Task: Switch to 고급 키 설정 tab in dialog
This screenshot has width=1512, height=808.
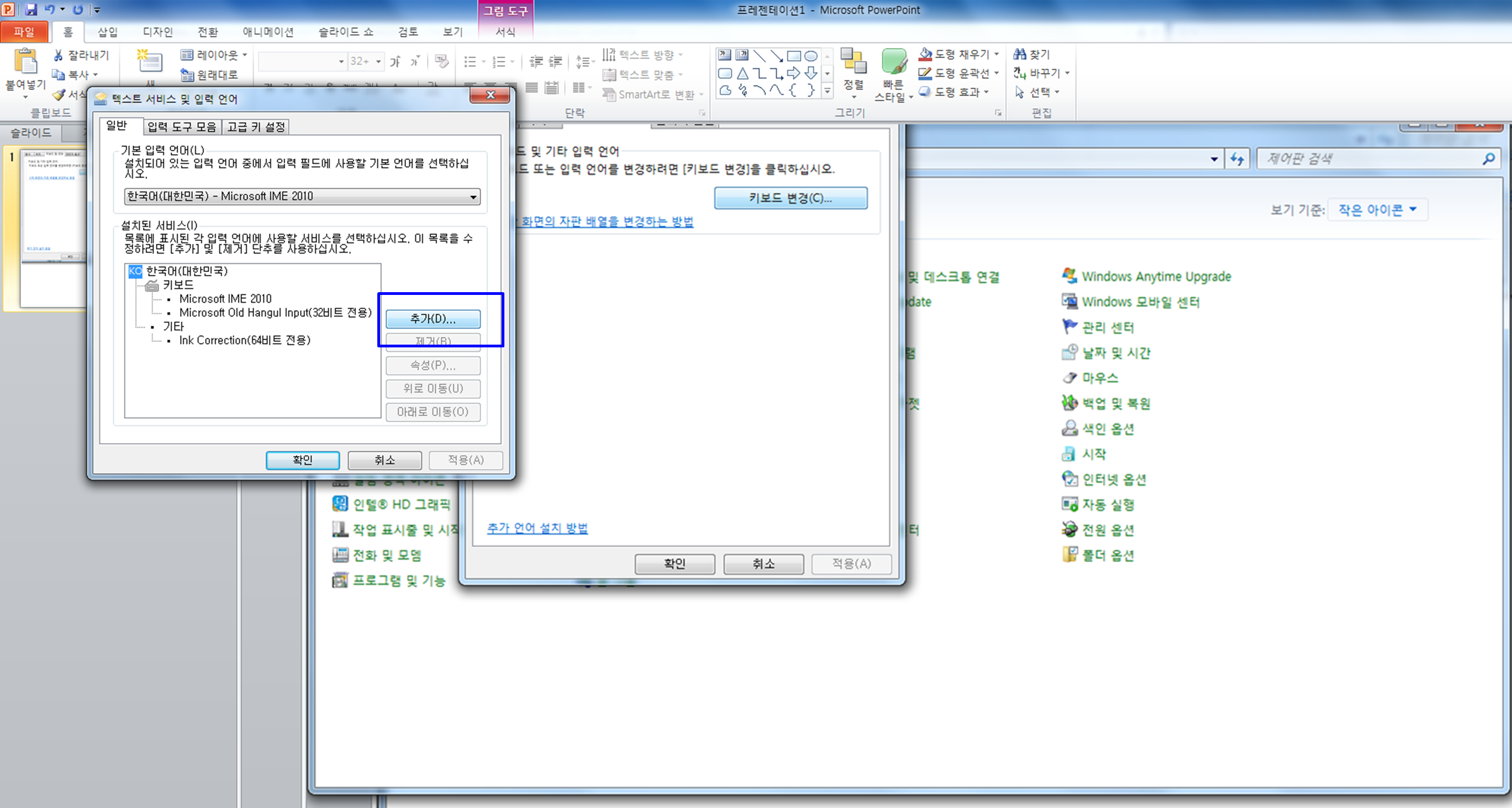Action: (256, 126)
